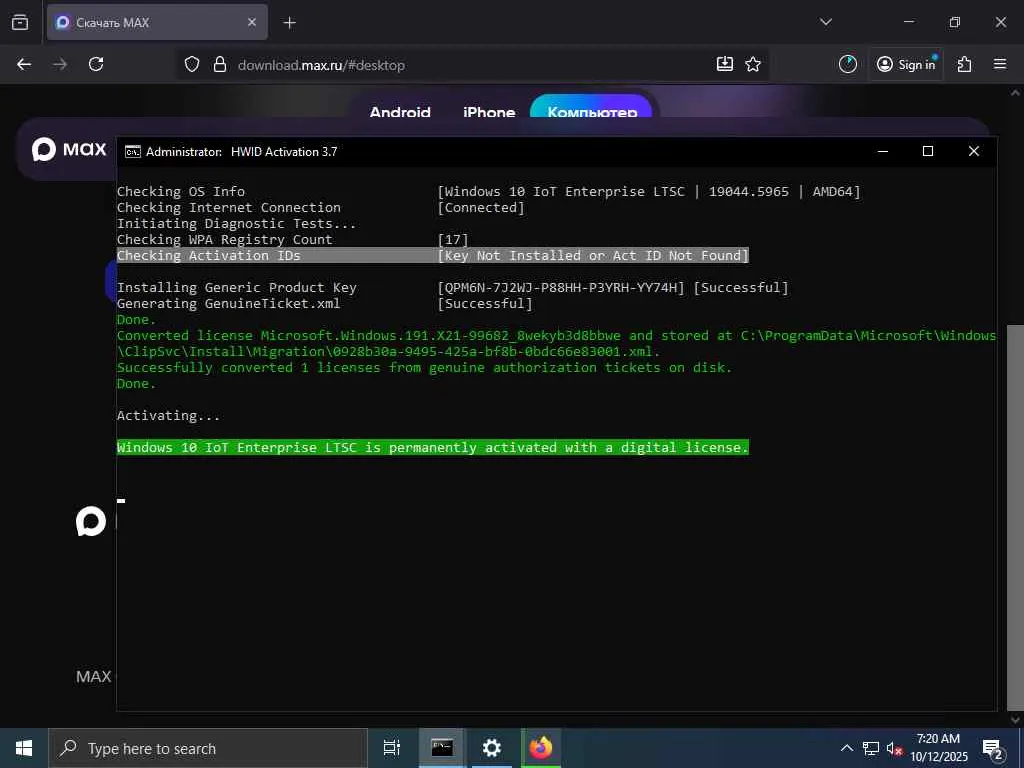Click install/save page icon in address bar

[724, 64]
